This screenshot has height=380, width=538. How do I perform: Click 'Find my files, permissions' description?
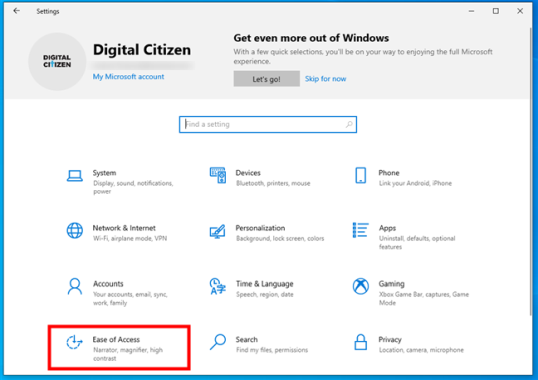(272, 350)
